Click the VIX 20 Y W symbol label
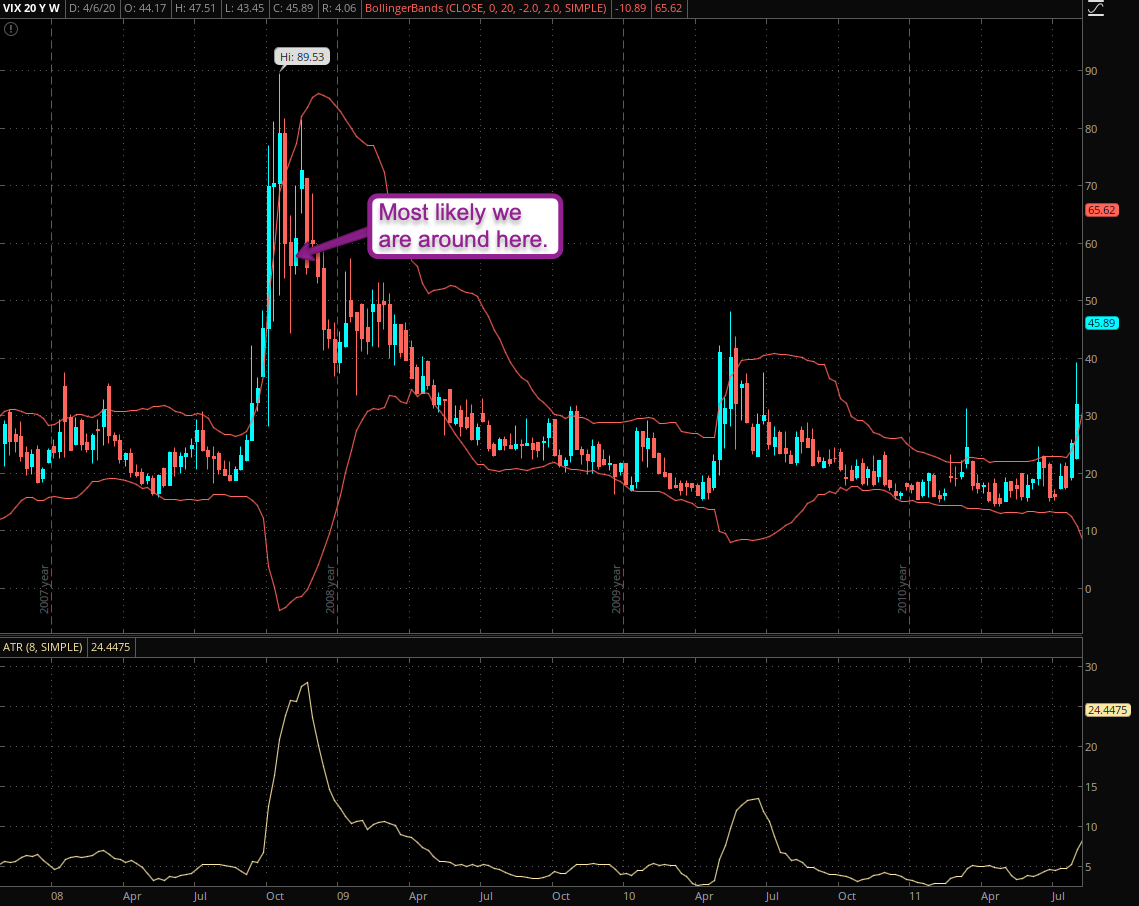This screenshot has height=906, width=1139. click(32, 8)
